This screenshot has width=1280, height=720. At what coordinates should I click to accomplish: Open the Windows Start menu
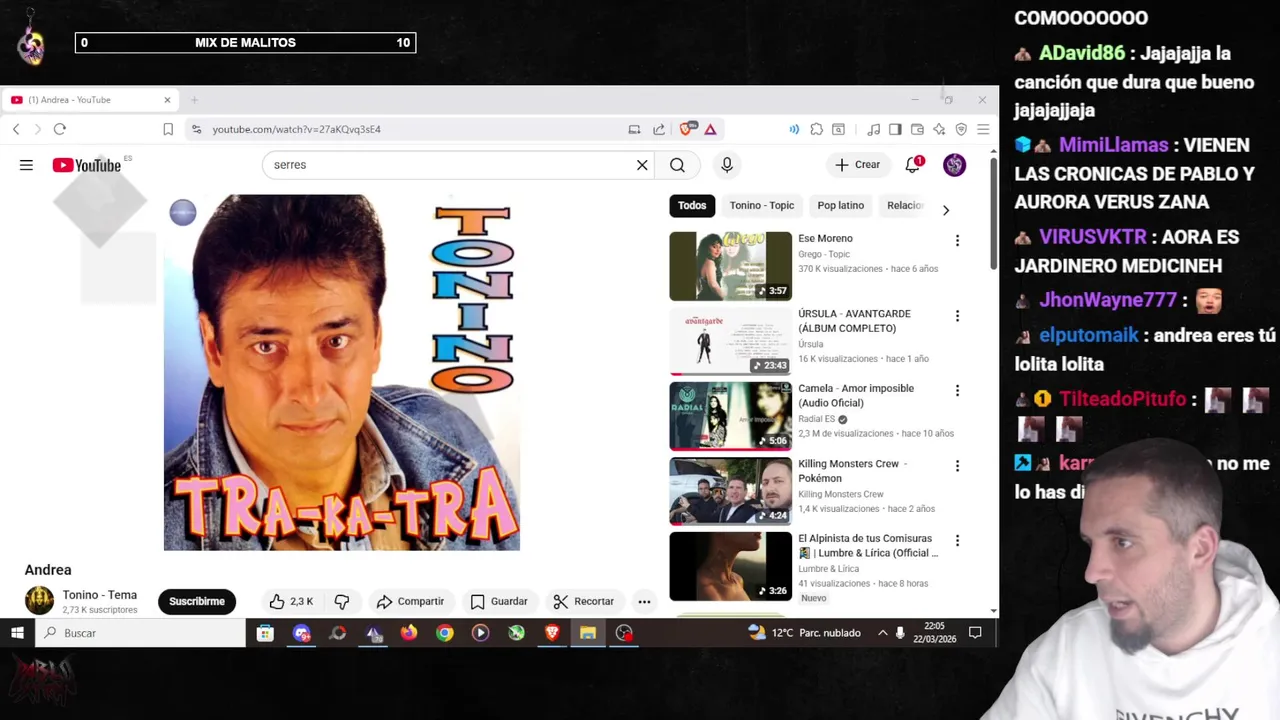(17, 633)
